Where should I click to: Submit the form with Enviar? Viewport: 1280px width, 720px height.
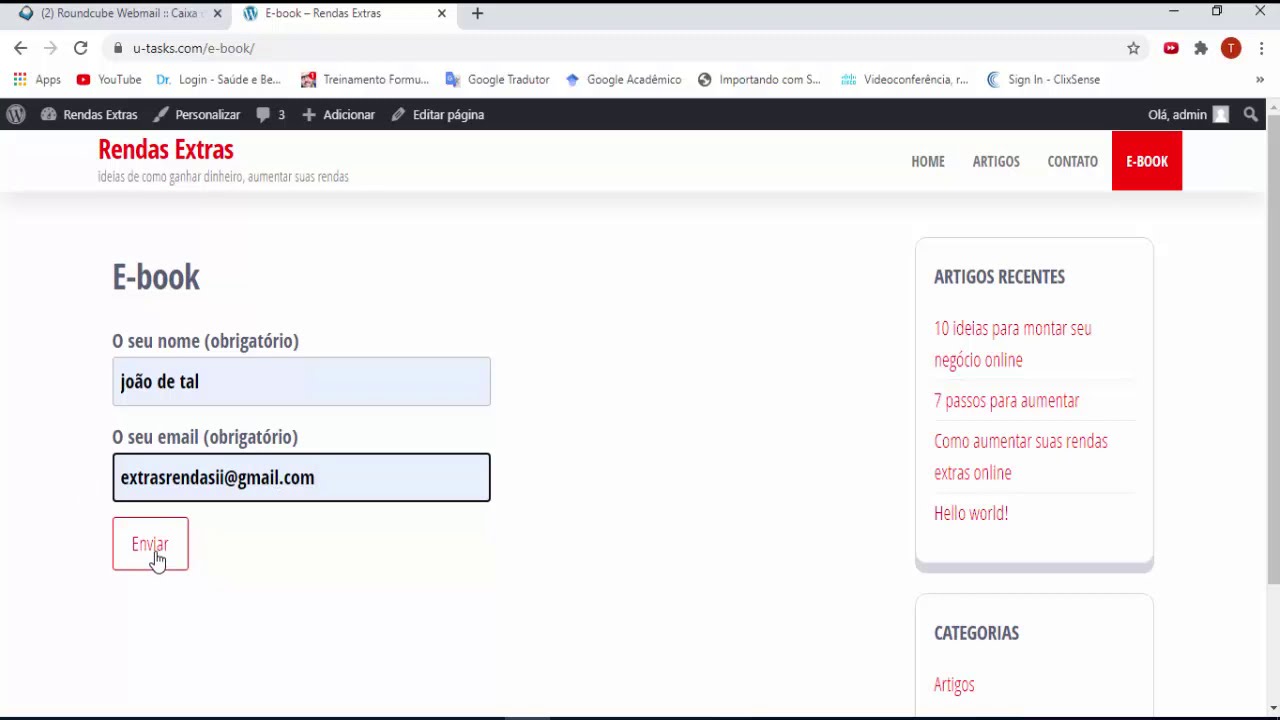[150, 544]
